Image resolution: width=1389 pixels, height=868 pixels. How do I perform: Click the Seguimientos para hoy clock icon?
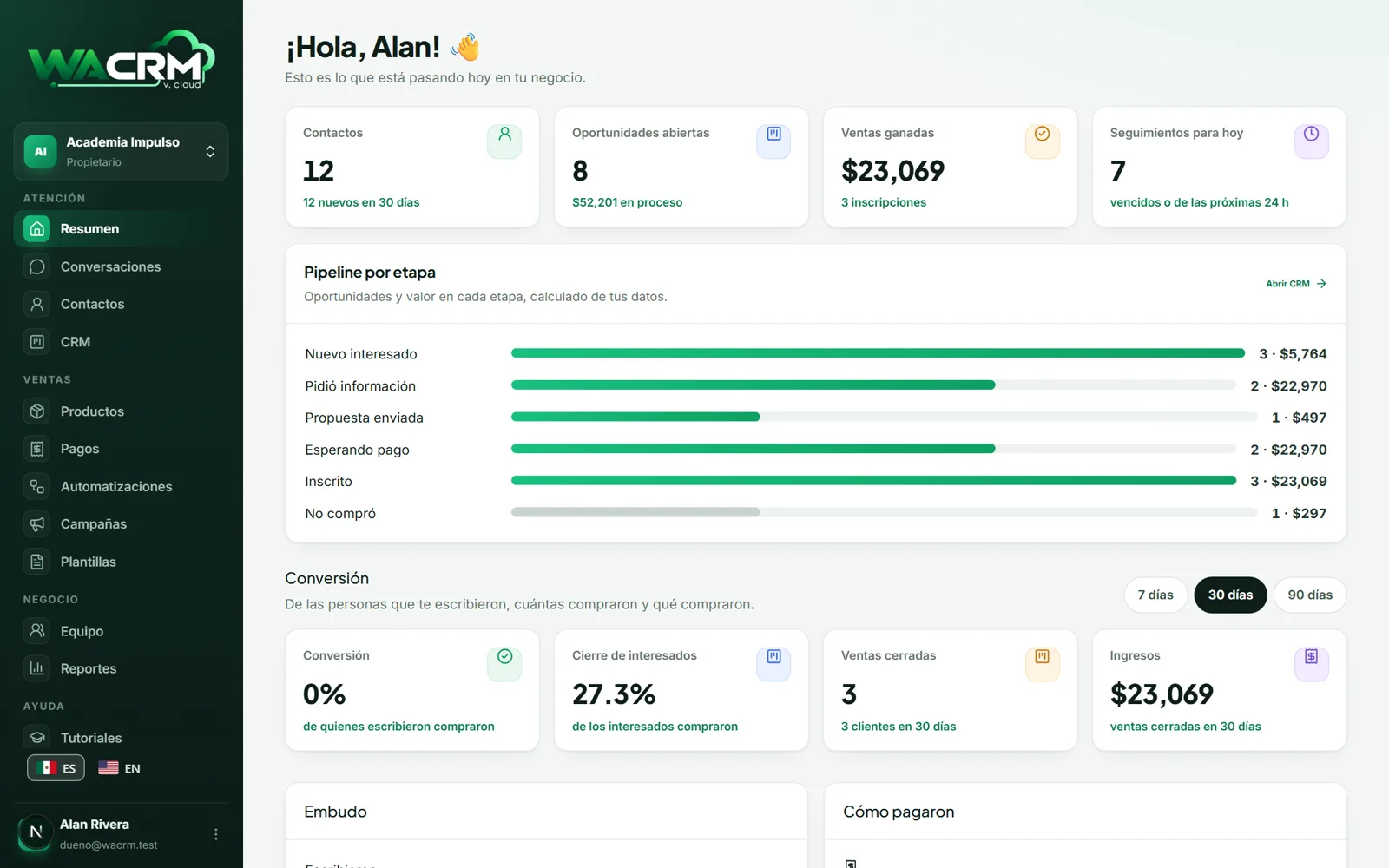coord(1312,141)
